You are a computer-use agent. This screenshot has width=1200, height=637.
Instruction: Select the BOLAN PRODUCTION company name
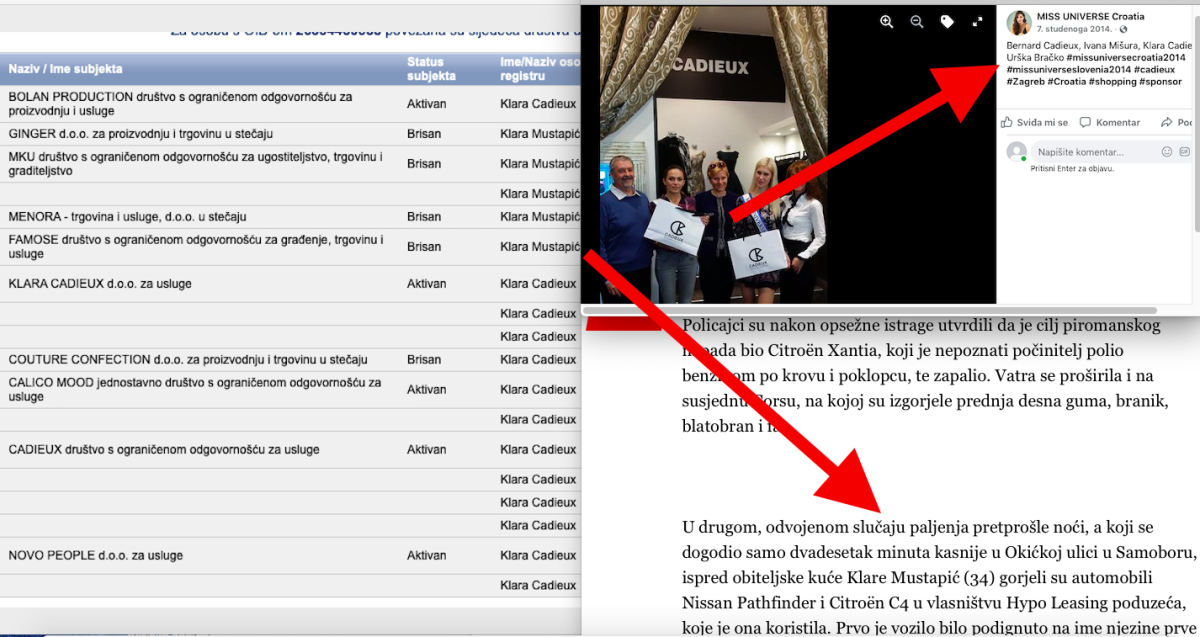(x=180, y=103)
